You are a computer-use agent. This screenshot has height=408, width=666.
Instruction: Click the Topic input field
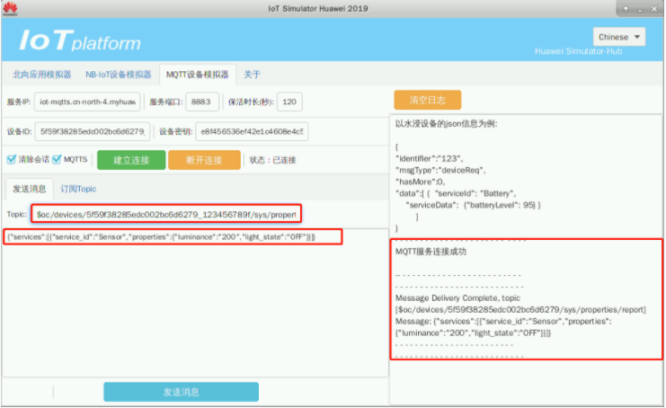point(166,214)
